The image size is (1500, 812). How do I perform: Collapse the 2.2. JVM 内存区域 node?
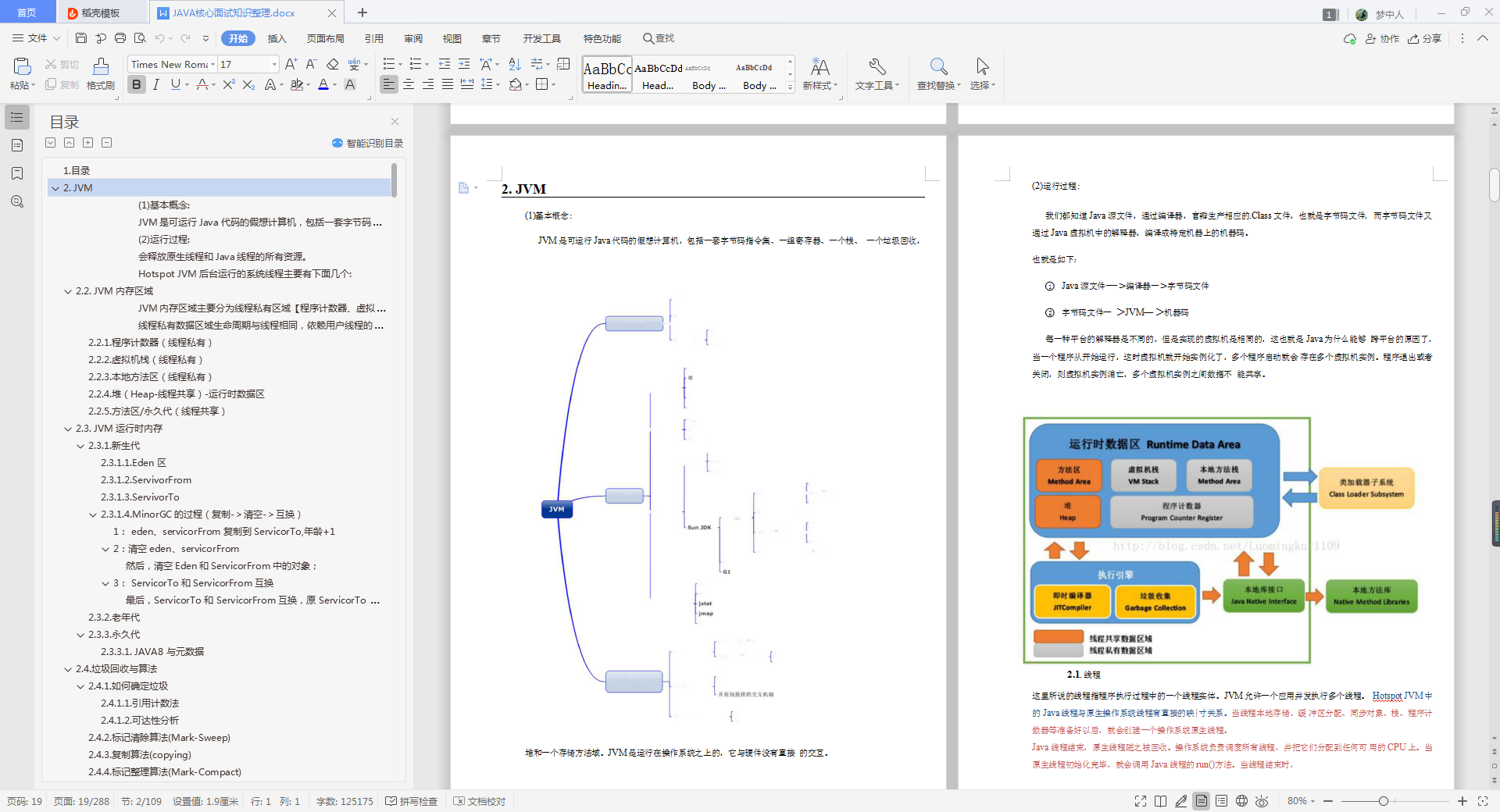tap(68, 291)
